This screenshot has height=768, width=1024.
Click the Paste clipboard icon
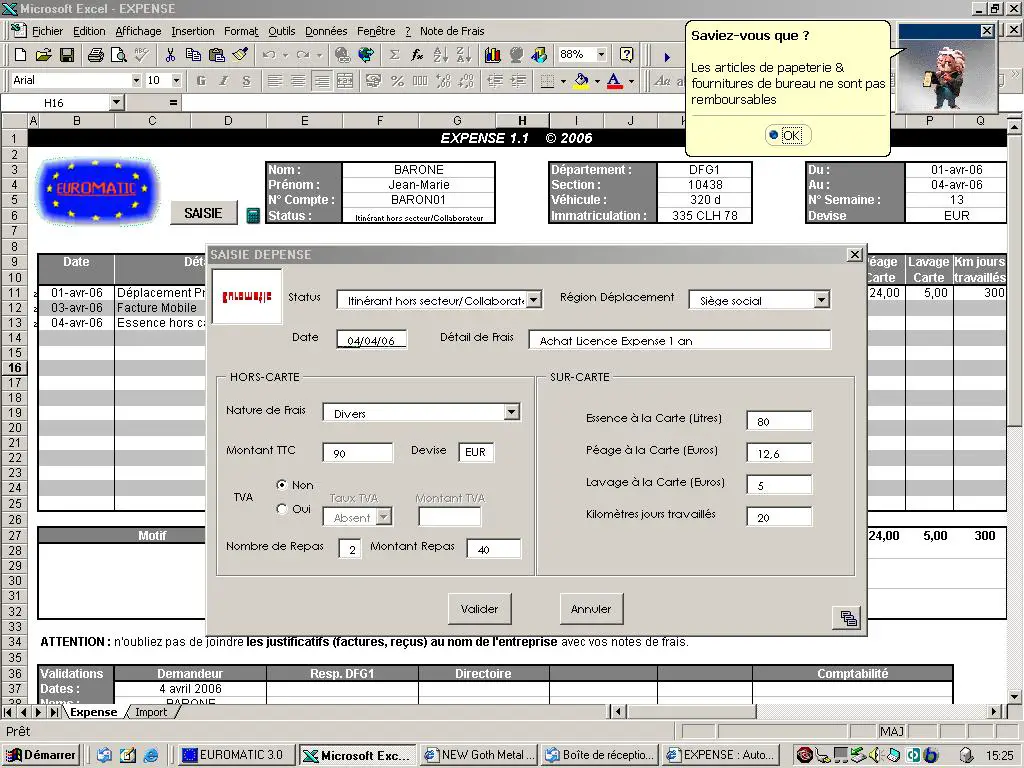(x=216, y=56)
